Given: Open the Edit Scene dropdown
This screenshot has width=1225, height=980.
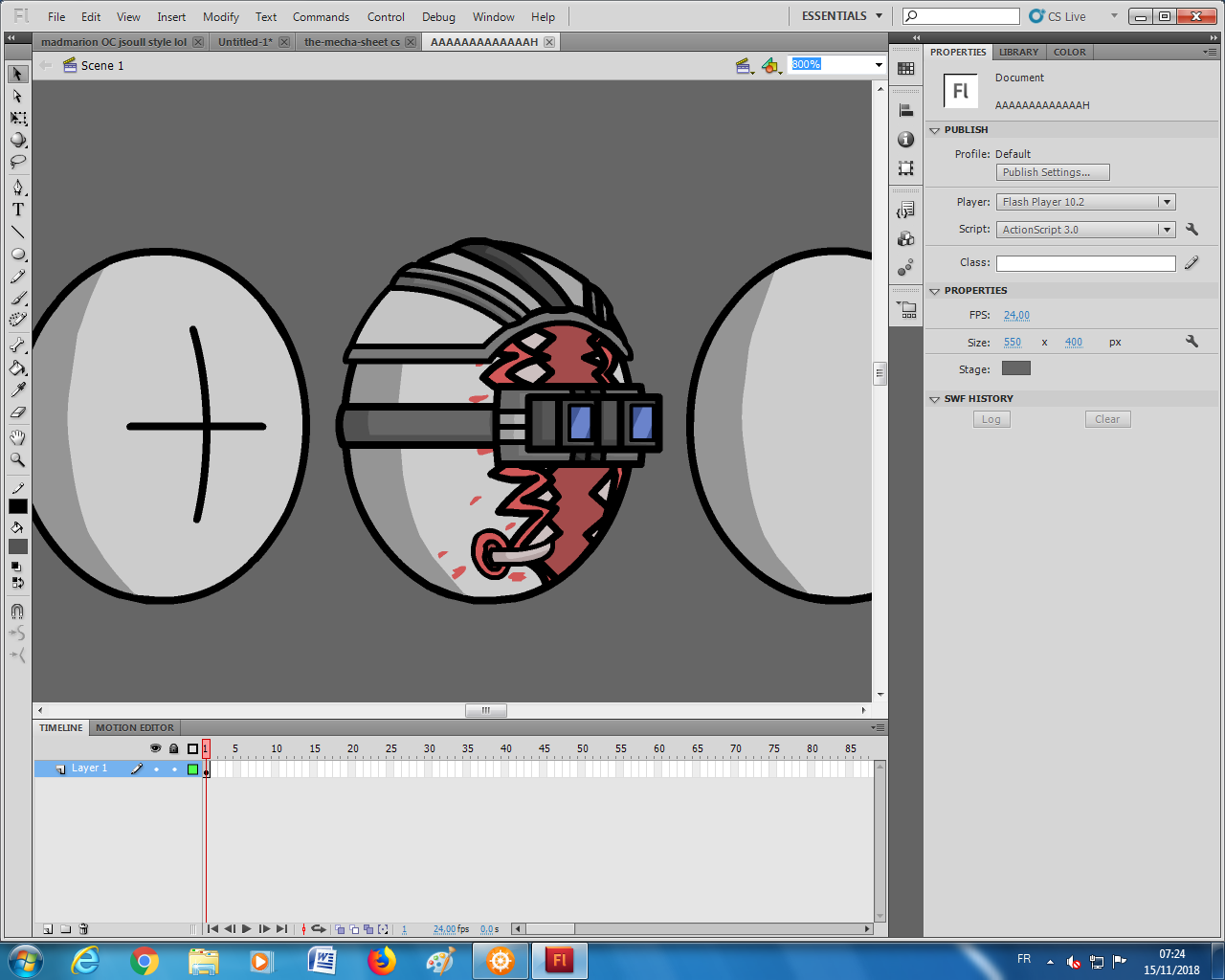Looking at the screenshot, I should click(744, 65).
